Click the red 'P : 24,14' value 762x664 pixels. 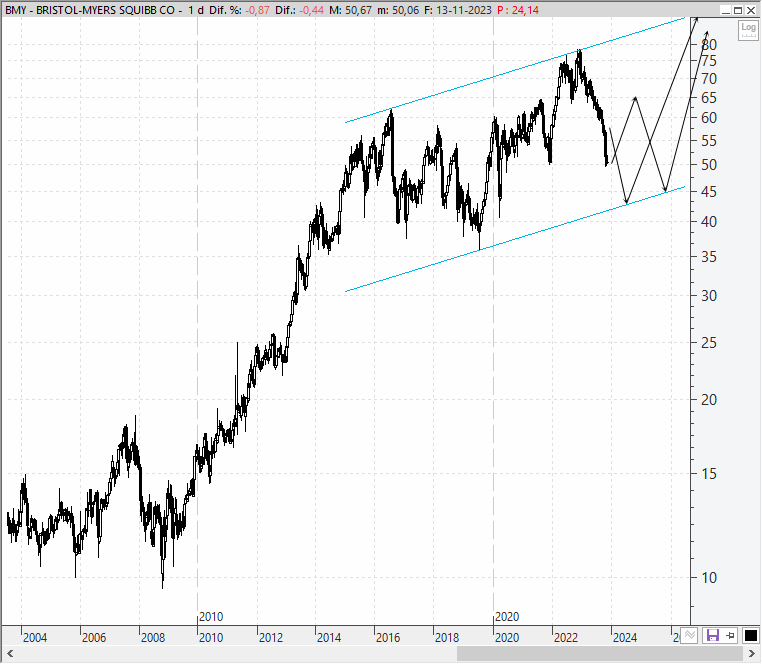(x=518, y=10)
